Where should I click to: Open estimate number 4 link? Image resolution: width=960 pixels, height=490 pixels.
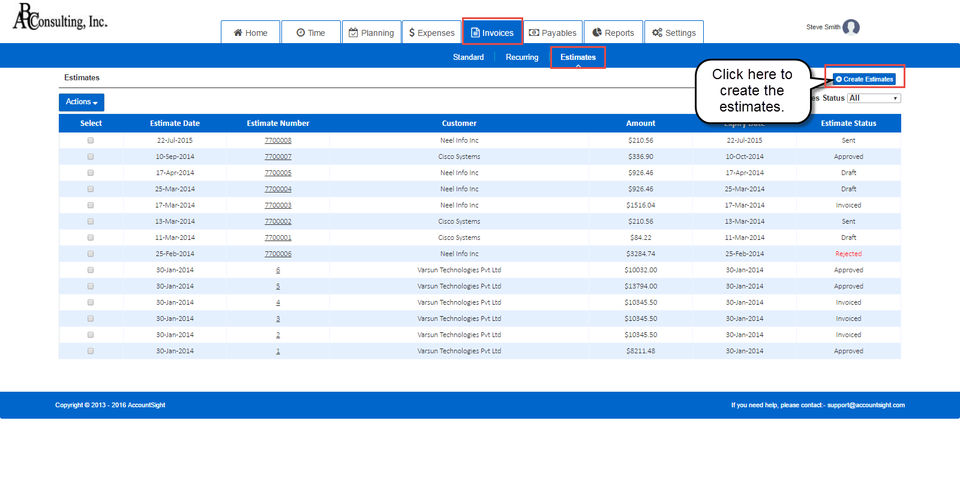278,303
